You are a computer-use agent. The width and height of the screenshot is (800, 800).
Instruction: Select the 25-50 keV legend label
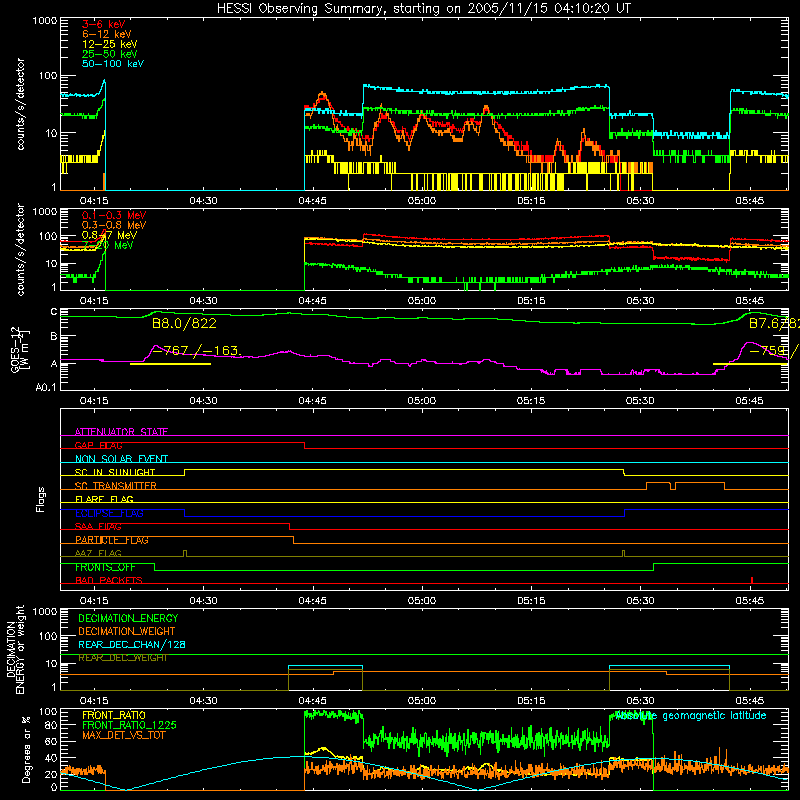click(110, 54)
